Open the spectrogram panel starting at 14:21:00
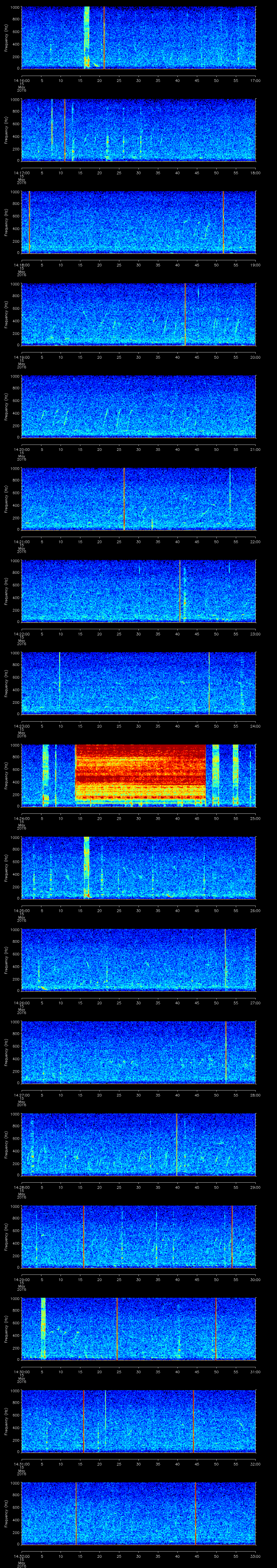The width and height of the screenshot is (277, 1568). click(138, 499)
